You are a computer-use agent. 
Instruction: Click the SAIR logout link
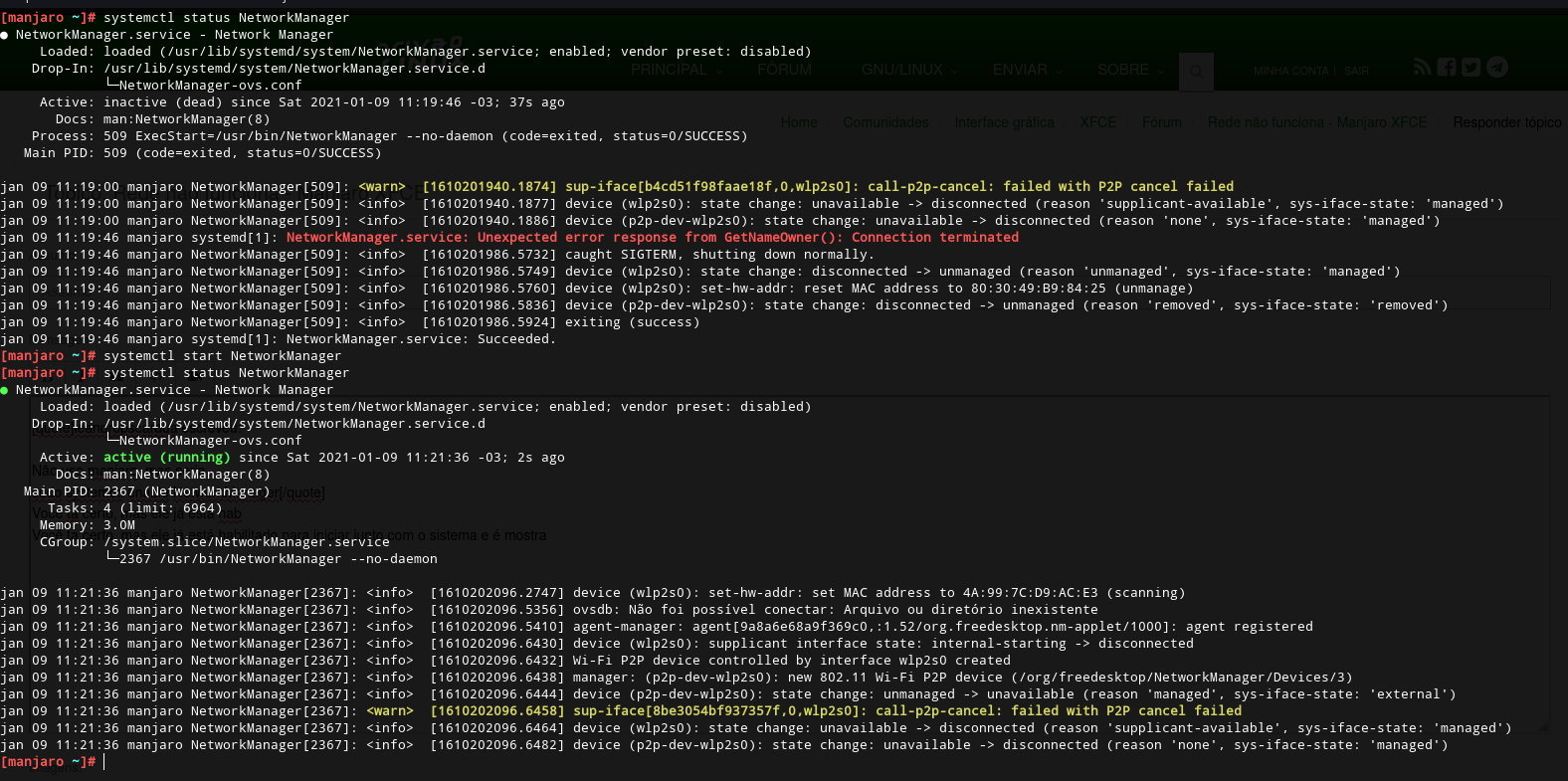[1356, 71]
